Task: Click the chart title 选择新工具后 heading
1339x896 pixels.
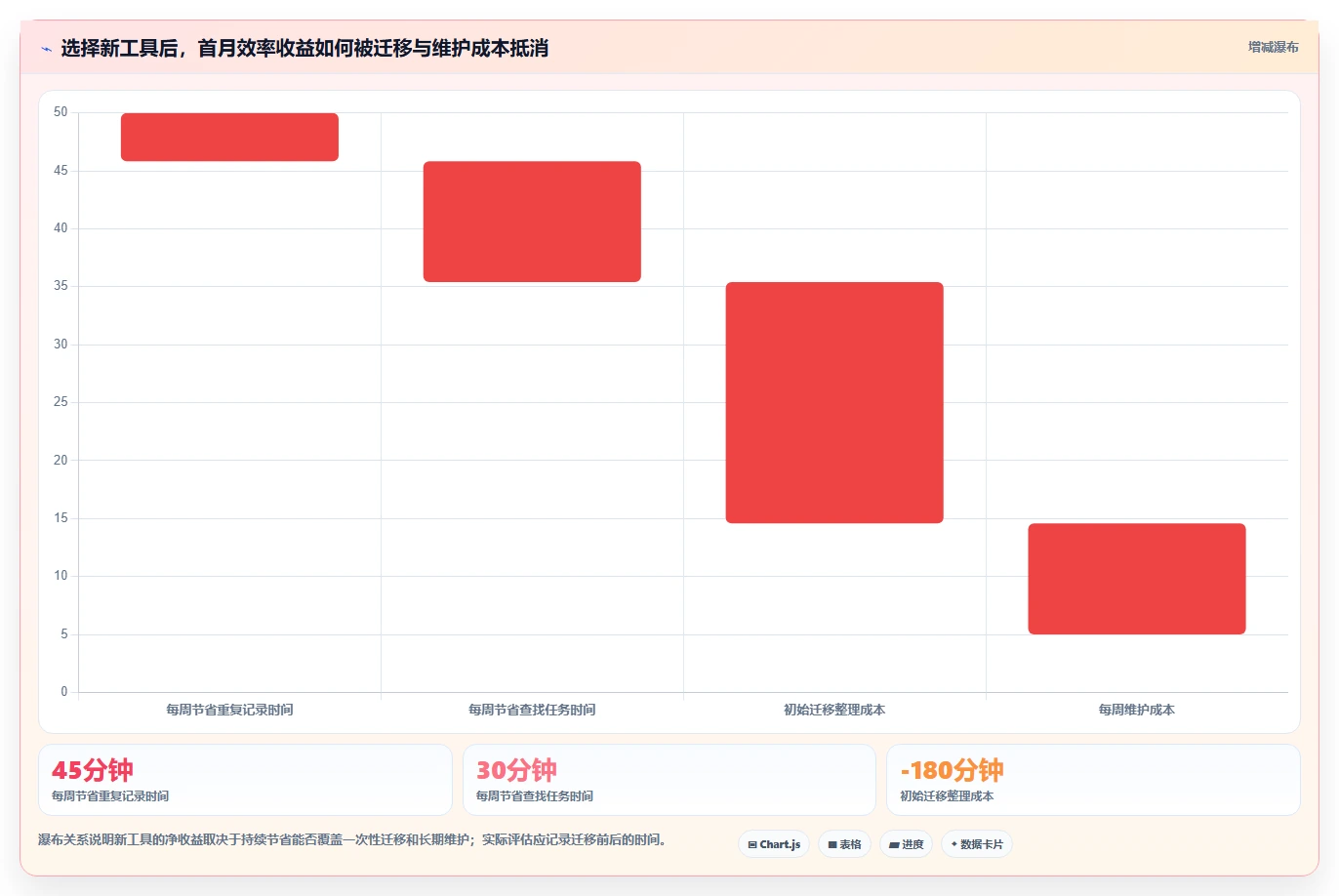Action: (304, 48)
